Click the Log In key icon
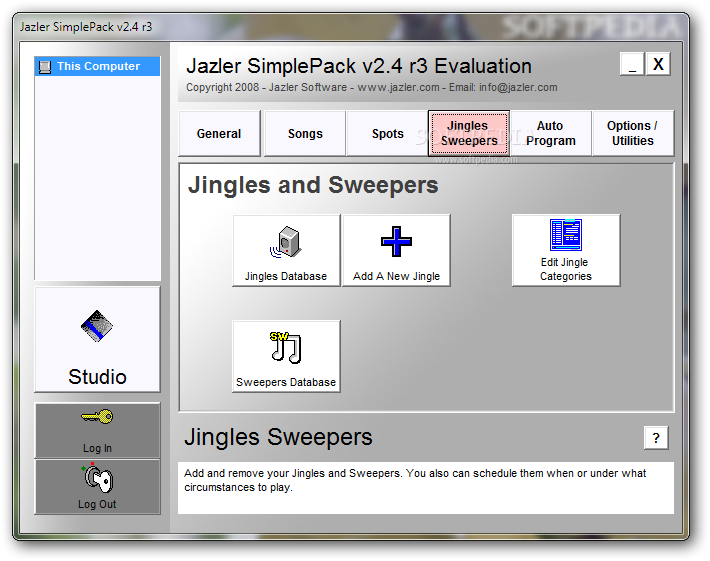The image size is (710, 561). click(x=97, y=416)
